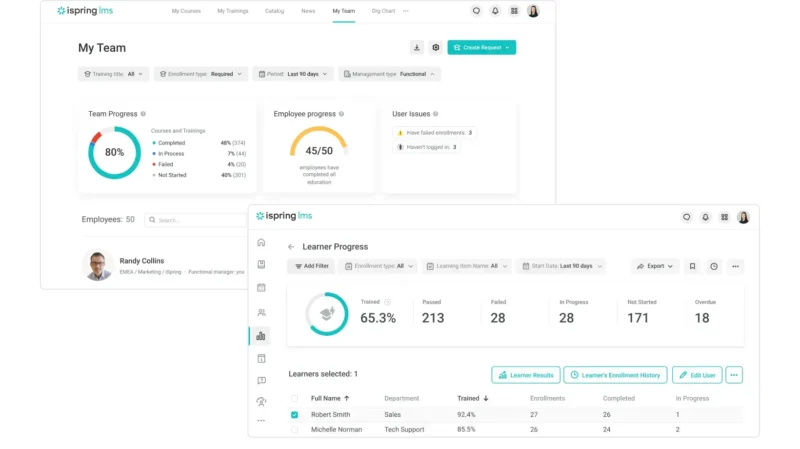The width and height of the screenshot is (800, 449).
Task: Click the Add Filter button
Action: (x=312, y=266)
